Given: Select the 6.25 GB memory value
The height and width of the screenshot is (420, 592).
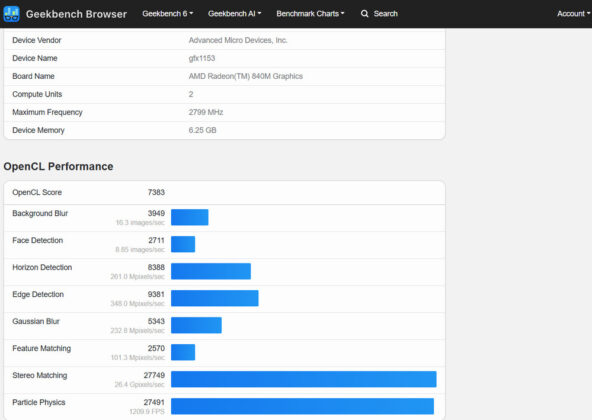Looking at the screenshot, I should click(x=202, y=130).
